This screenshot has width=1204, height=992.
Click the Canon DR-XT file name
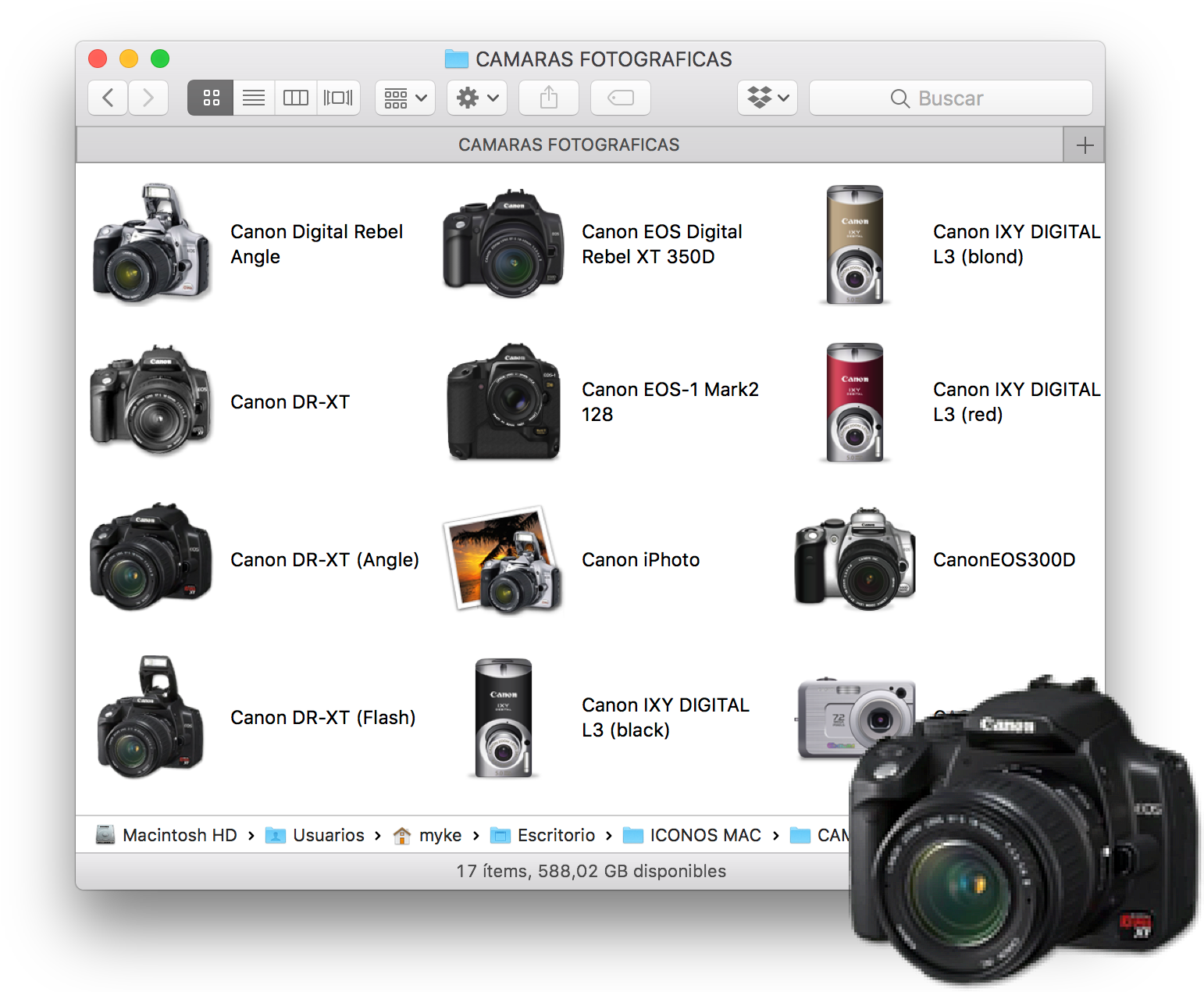coord(290,402)
